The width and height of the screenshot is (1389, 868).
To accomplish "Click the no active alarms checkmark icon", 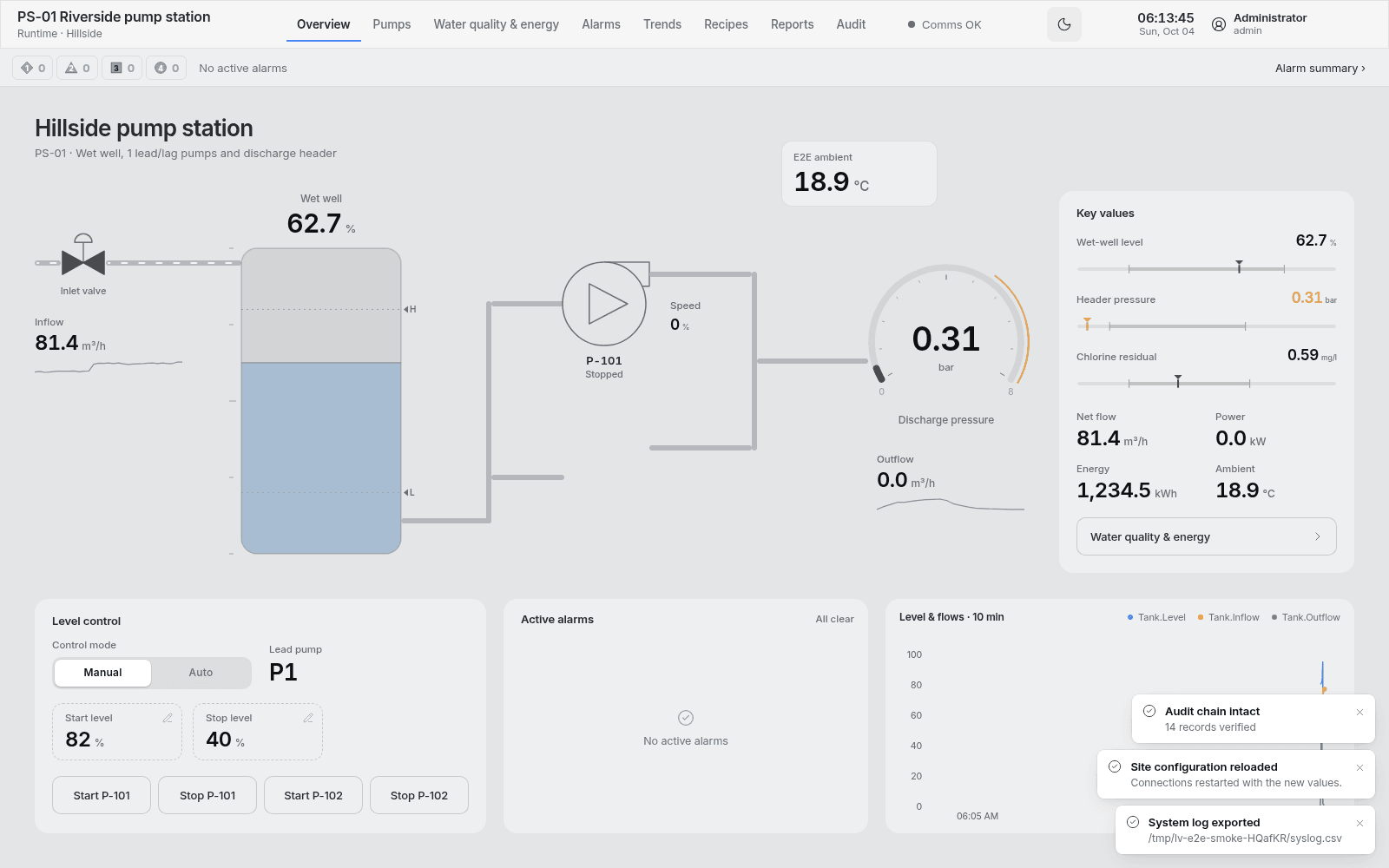I will pos(686,718).
